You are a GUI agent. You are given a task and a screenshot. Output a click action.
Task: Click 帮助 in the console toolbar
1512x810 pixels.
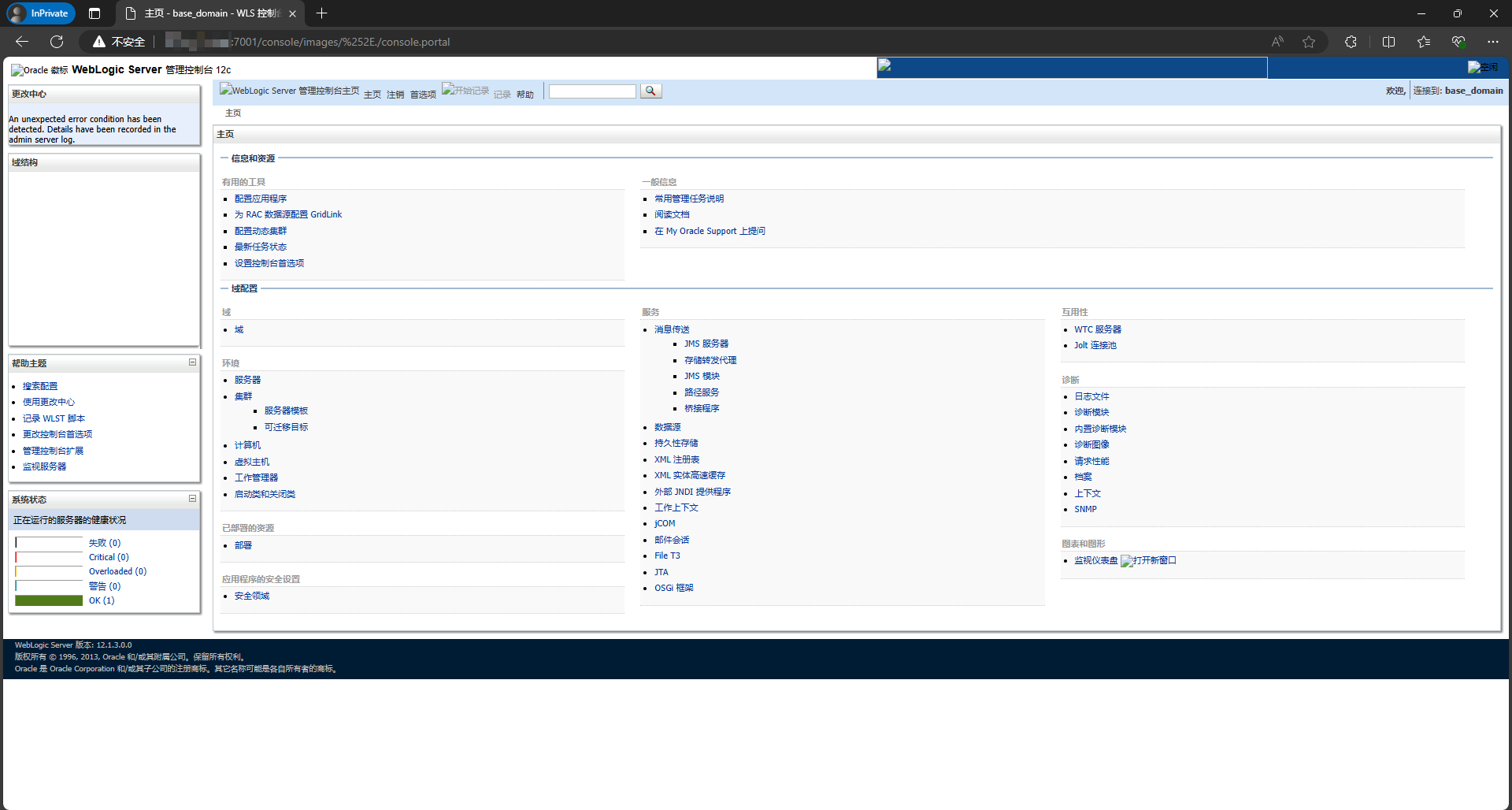tap(524, 95)
